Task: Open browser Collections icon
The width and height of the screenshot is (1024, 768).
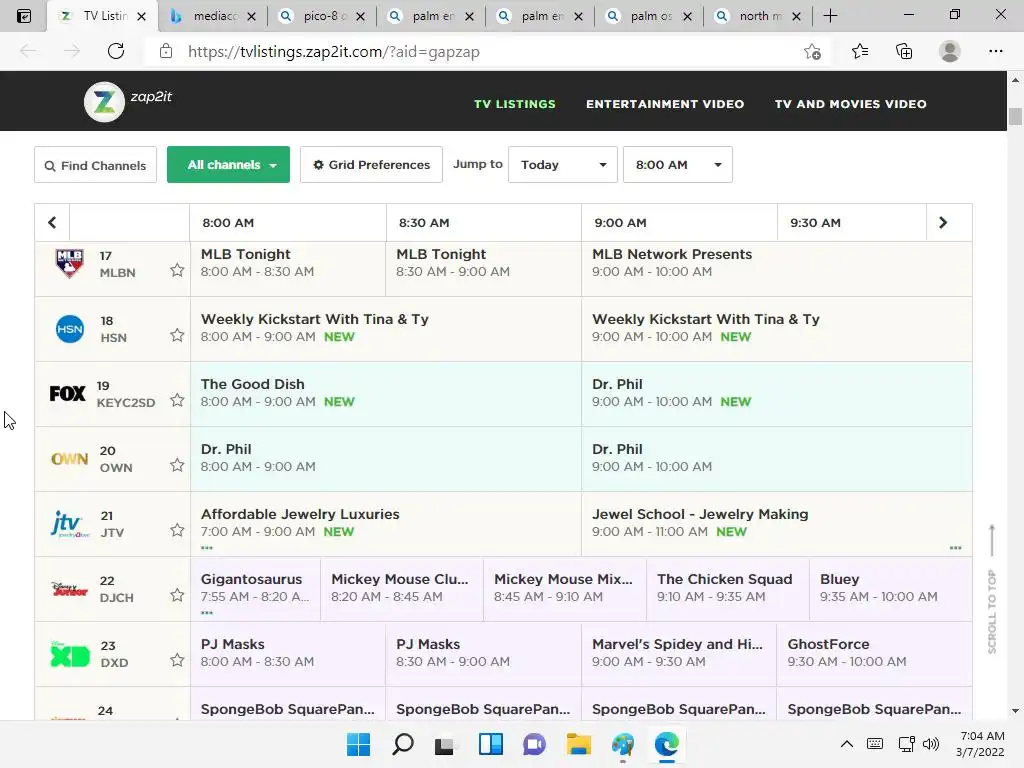Action: (904, 52)
